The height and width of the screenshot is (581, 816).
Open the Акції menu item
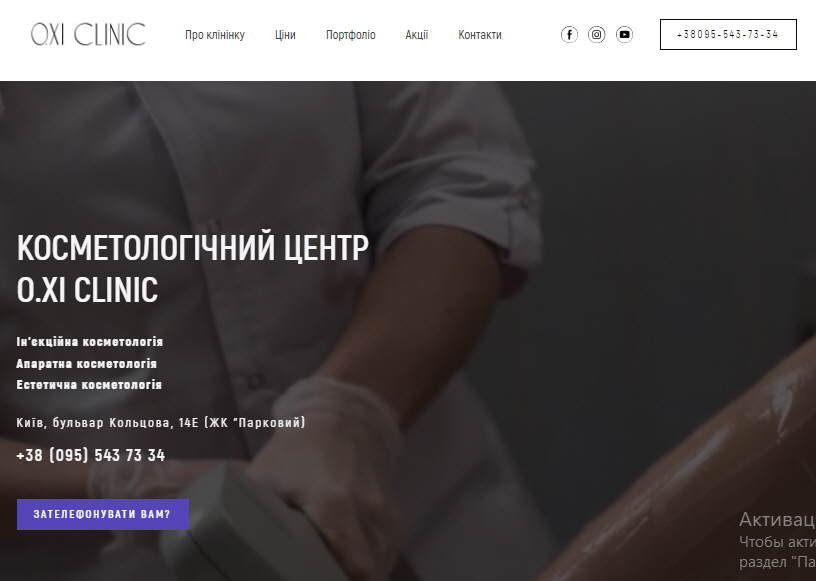pyautogui.click(x=417, y=35)
